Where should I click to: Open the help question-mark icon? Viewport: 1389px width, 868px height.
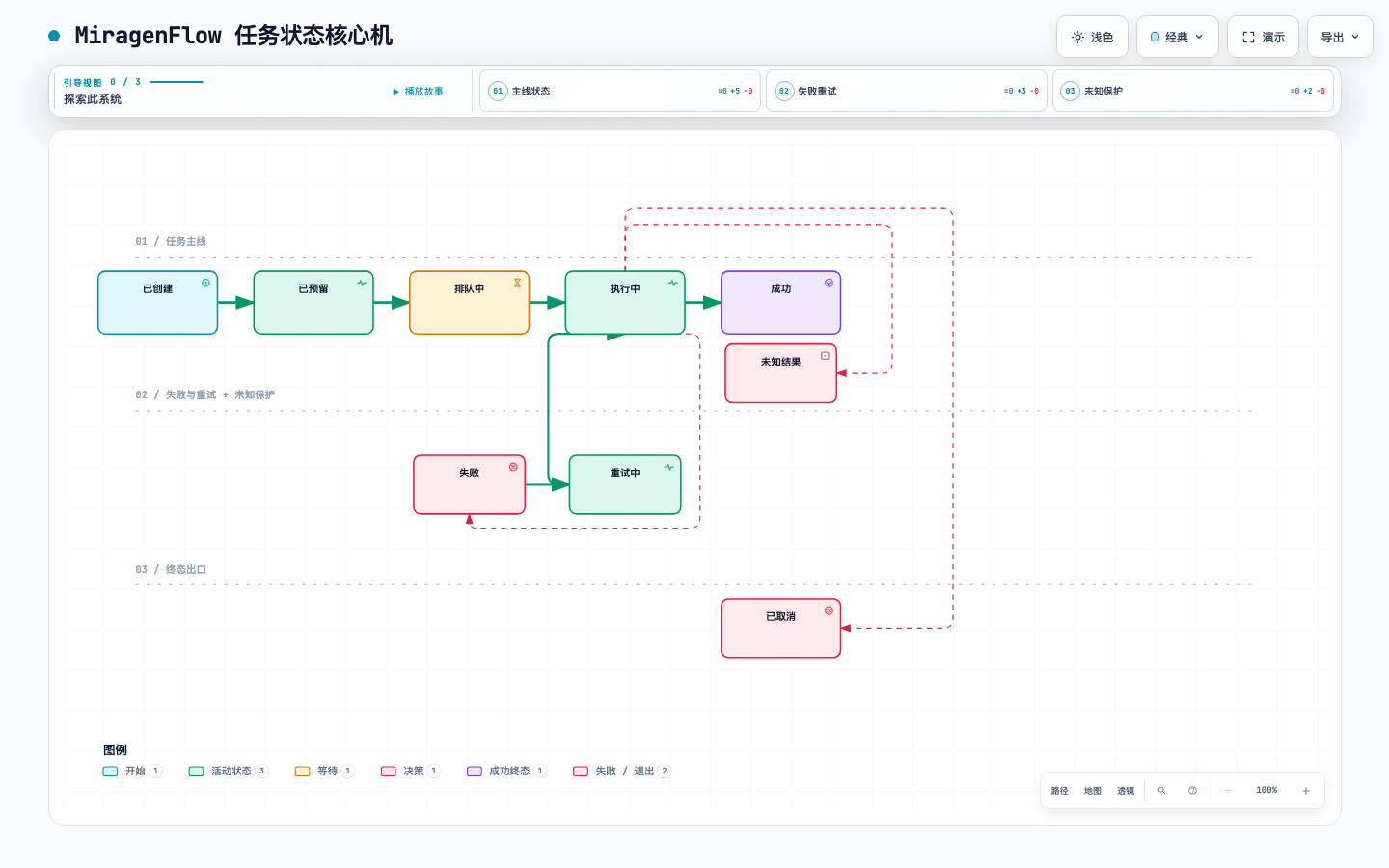point(1192,791)
